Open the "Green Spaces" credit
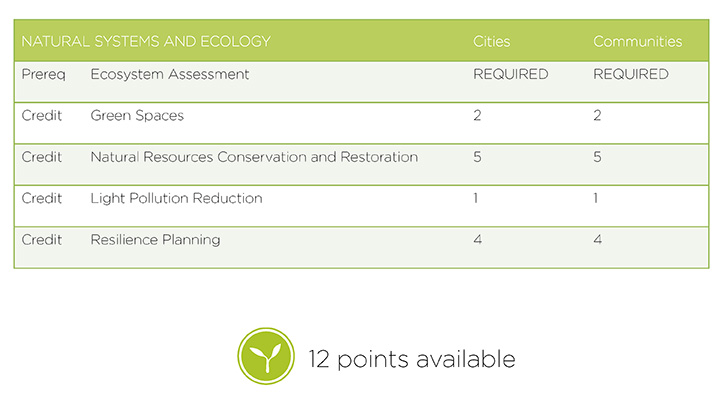The width and height of the screenshot is (720, 405). point(137,116)
